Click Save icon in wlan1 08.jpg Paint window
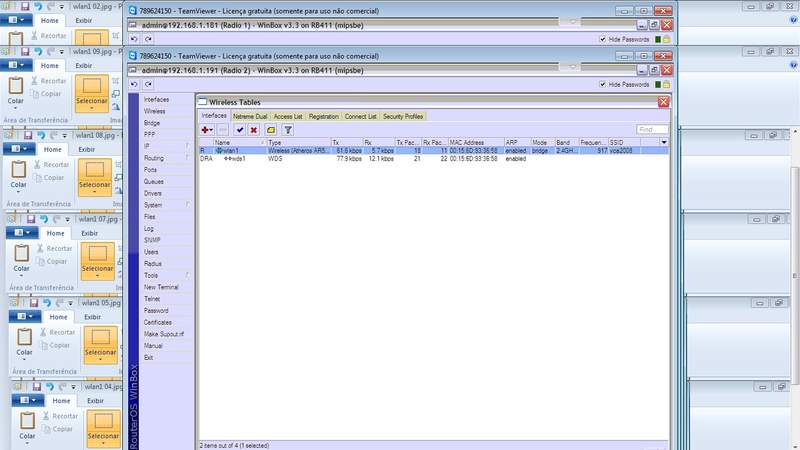 tap(28, 135)
